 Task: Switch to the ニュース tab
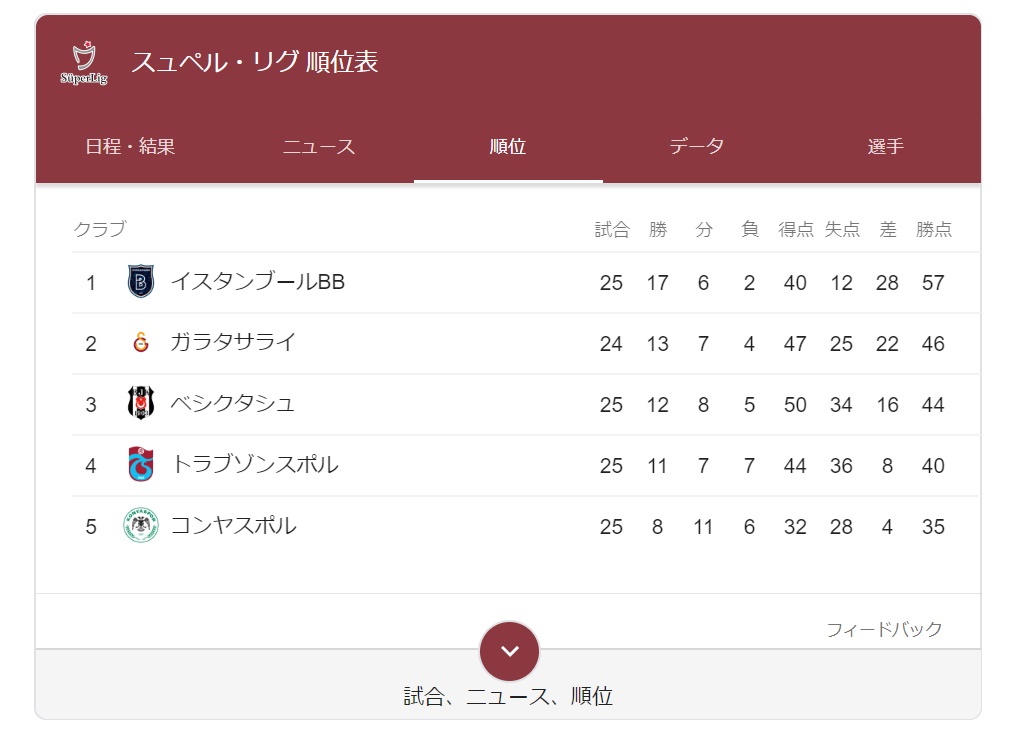coord(319,146)
